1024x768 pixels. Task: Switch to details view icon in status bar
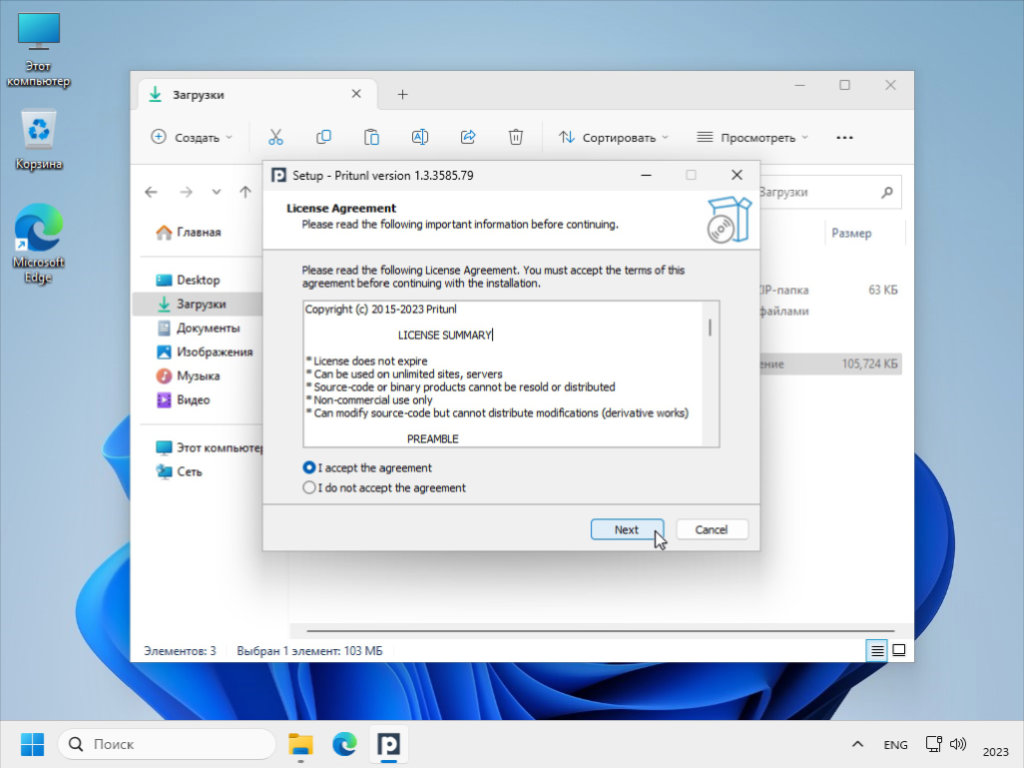(x=877, y=650)
